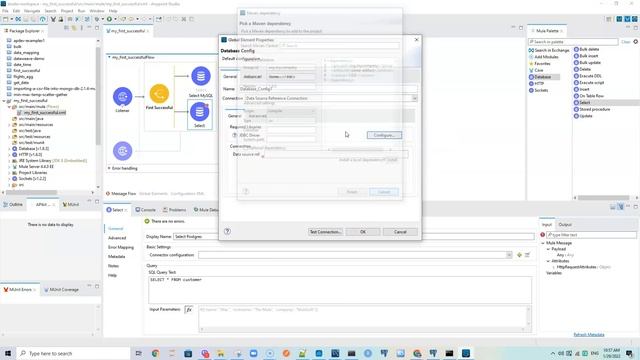Click the Configure button for JDBC Driver
Viewport: 640px width, 360px height.
tap(384, 135)
